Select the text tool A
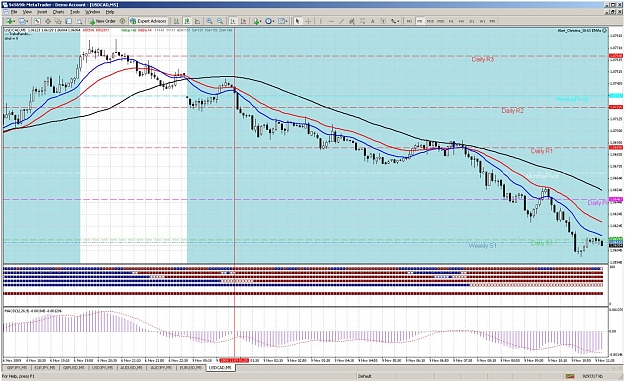The height and width of the screenshot is (381, 625). (373, 21)
